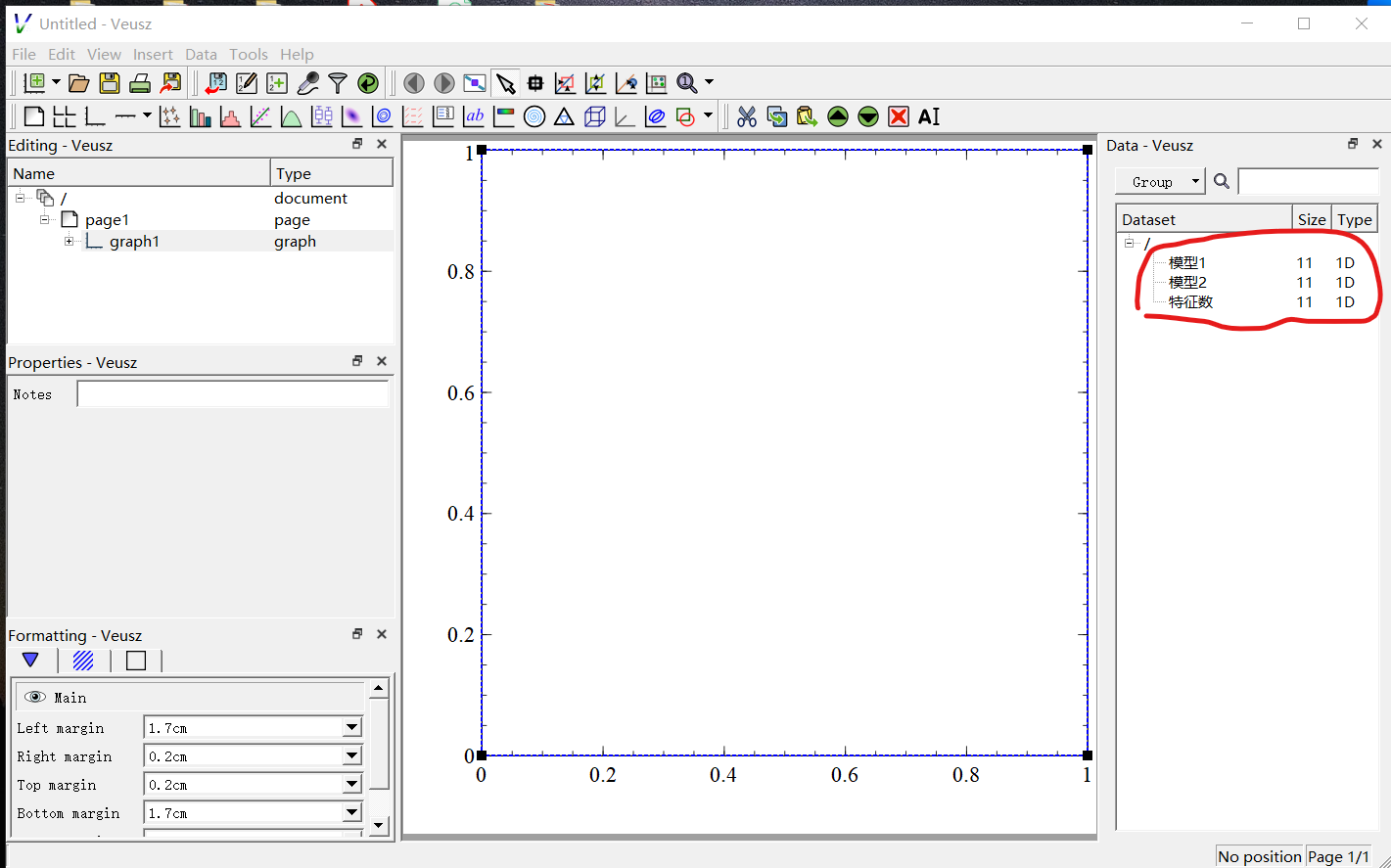Image resolution: width=1391 pixels, height=868 pixels.
Task: Collapse the page1 tree node
Action: [x=44, y=220]
